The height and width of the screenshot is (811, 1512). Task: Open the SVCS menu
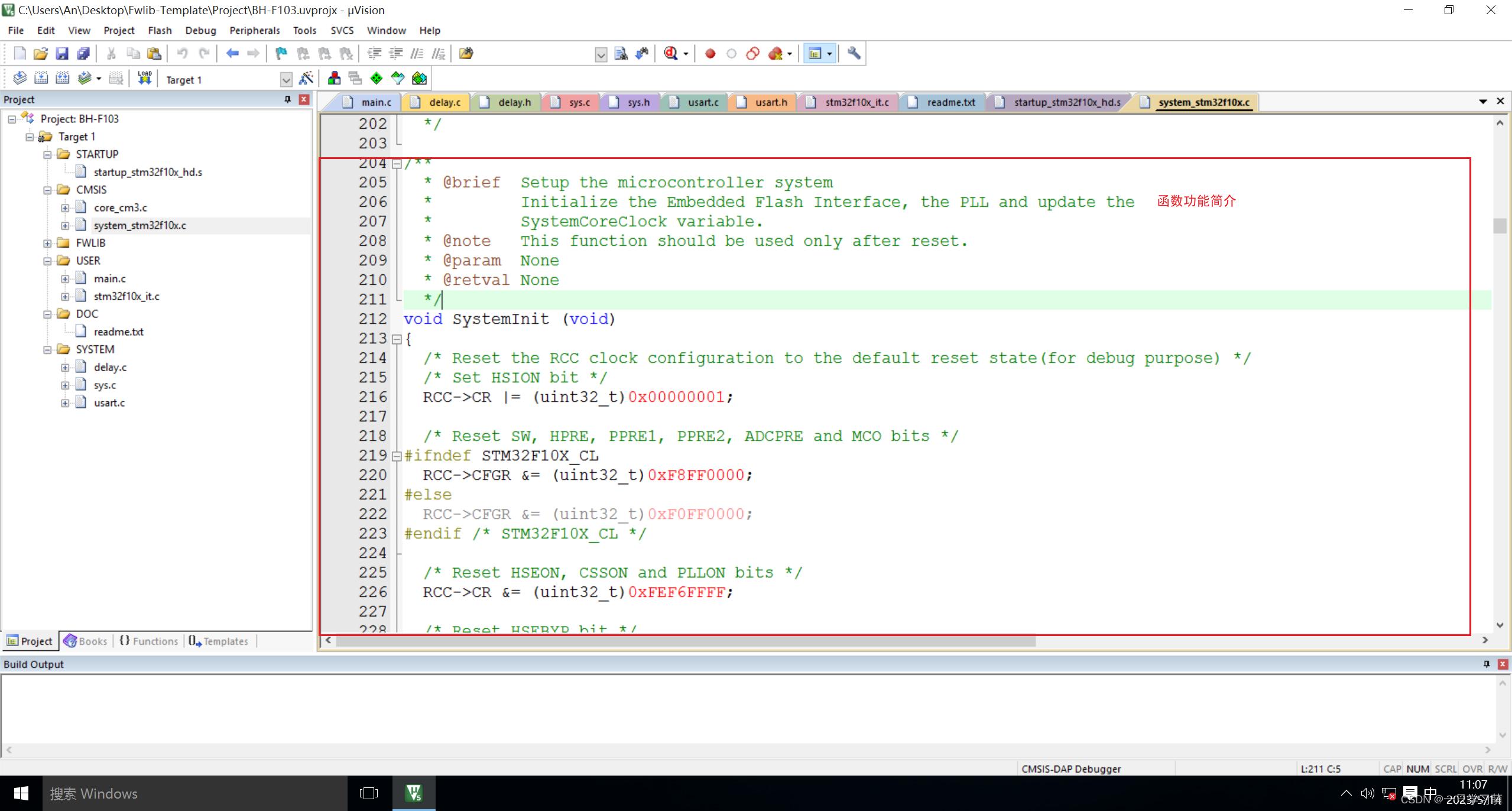342,30
